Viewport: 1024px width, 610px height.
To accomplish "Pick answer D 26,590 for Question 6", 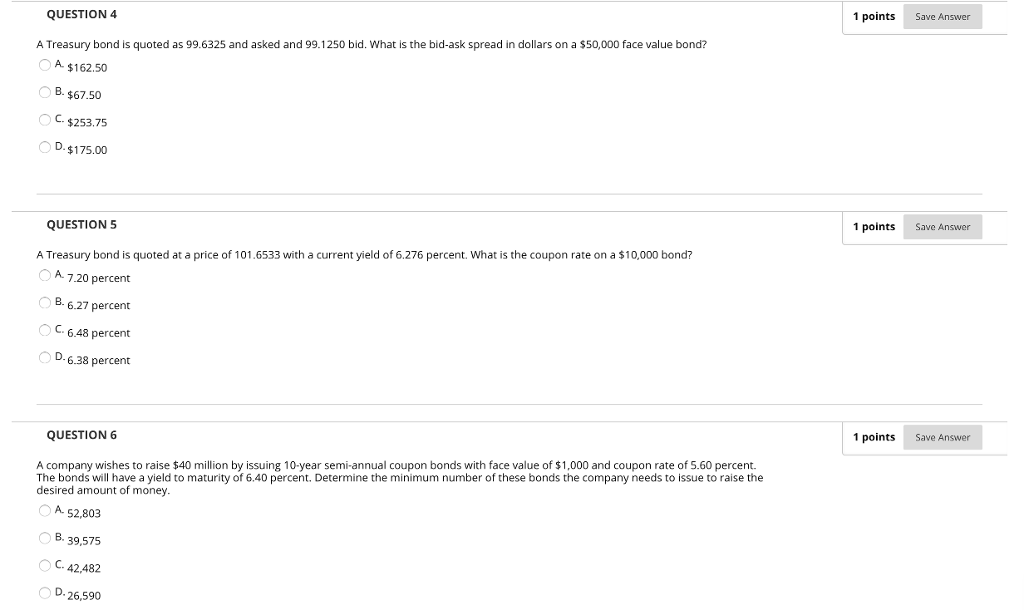I will (x=44, y=593).
